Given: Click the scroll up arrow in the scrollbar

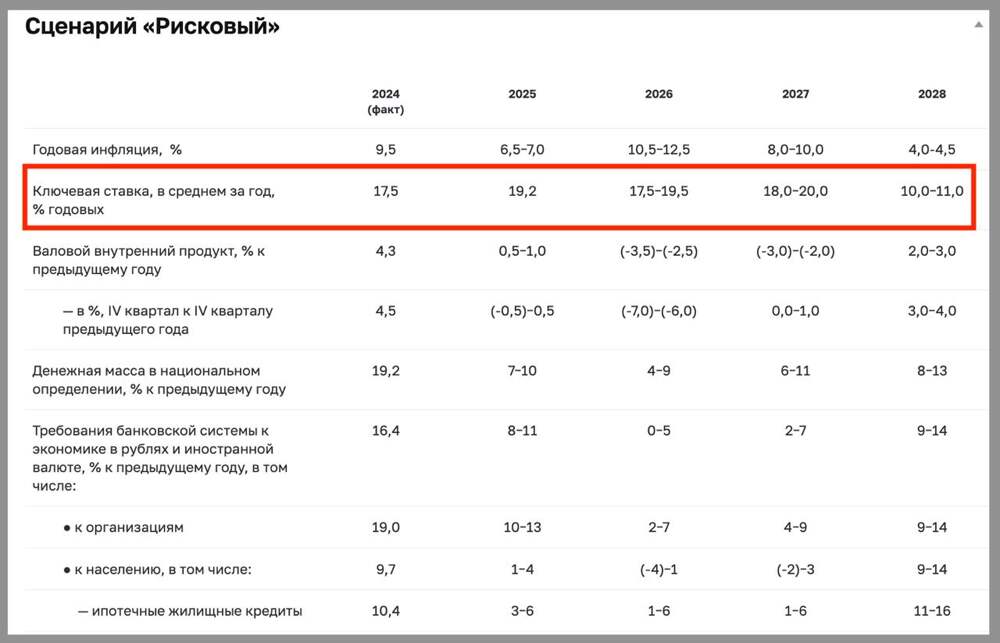Looking at the screenshot, I should (978, 25).
